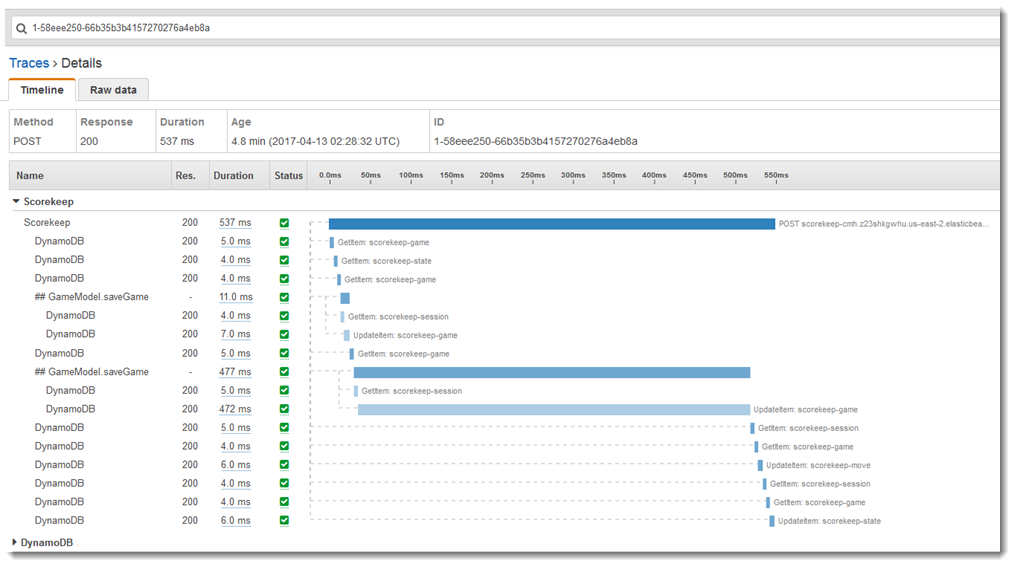Viewport: 1015px width, 567px height.
Task: Open the 477 ms duration link
Action: point(235,372)
